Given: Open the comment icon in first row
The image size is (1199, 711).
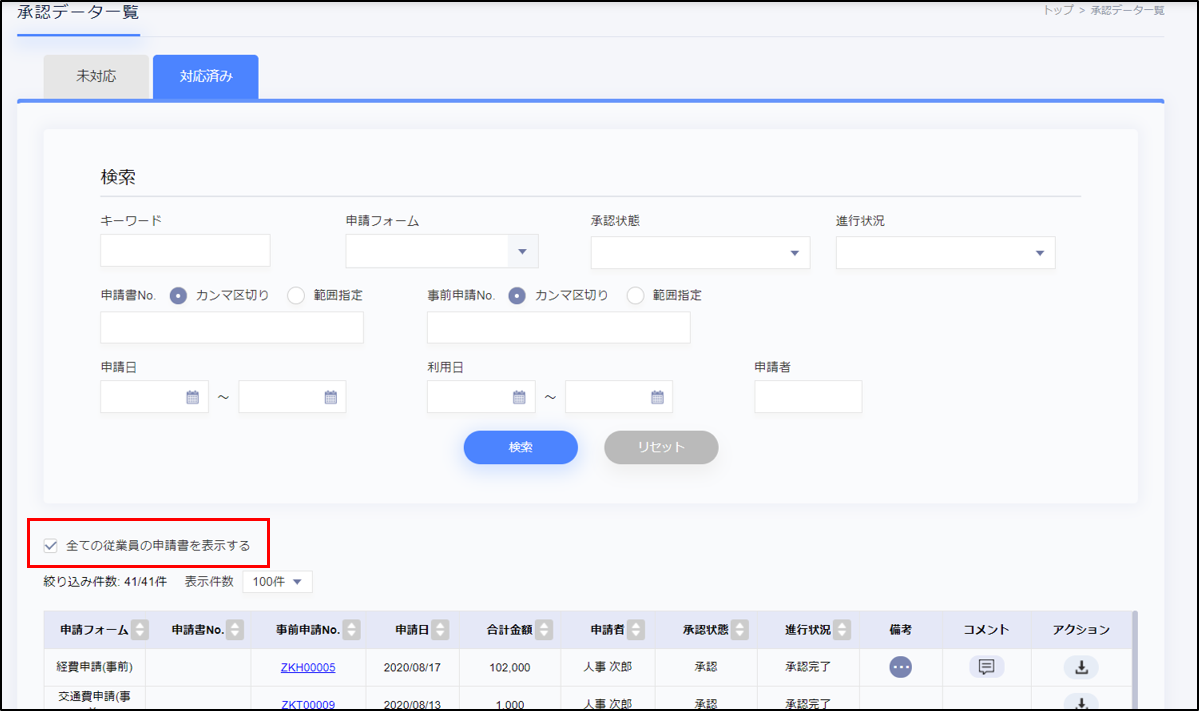Looking at the screenshot, I should (986, 667).
